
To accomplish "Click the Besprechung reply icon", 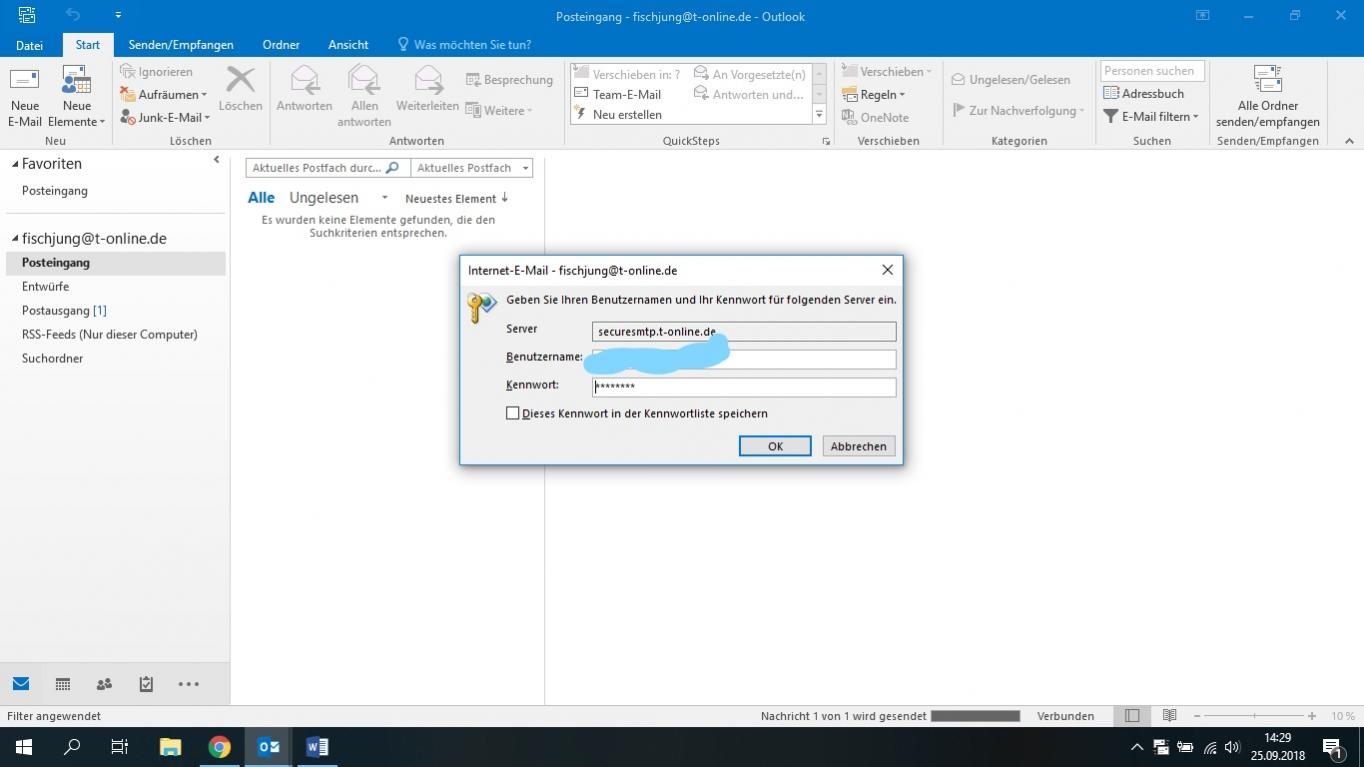I will [x=474, y=80].
